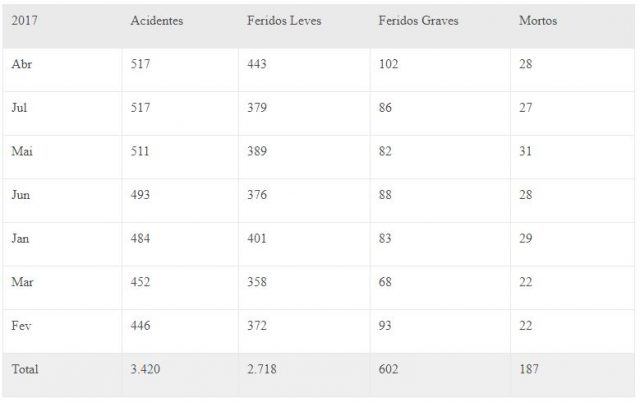Viewport: 640px width, 403px height.
Task: Click the Feridos Graves header cell
Action: pyautogui.click(x=418, y=20)
